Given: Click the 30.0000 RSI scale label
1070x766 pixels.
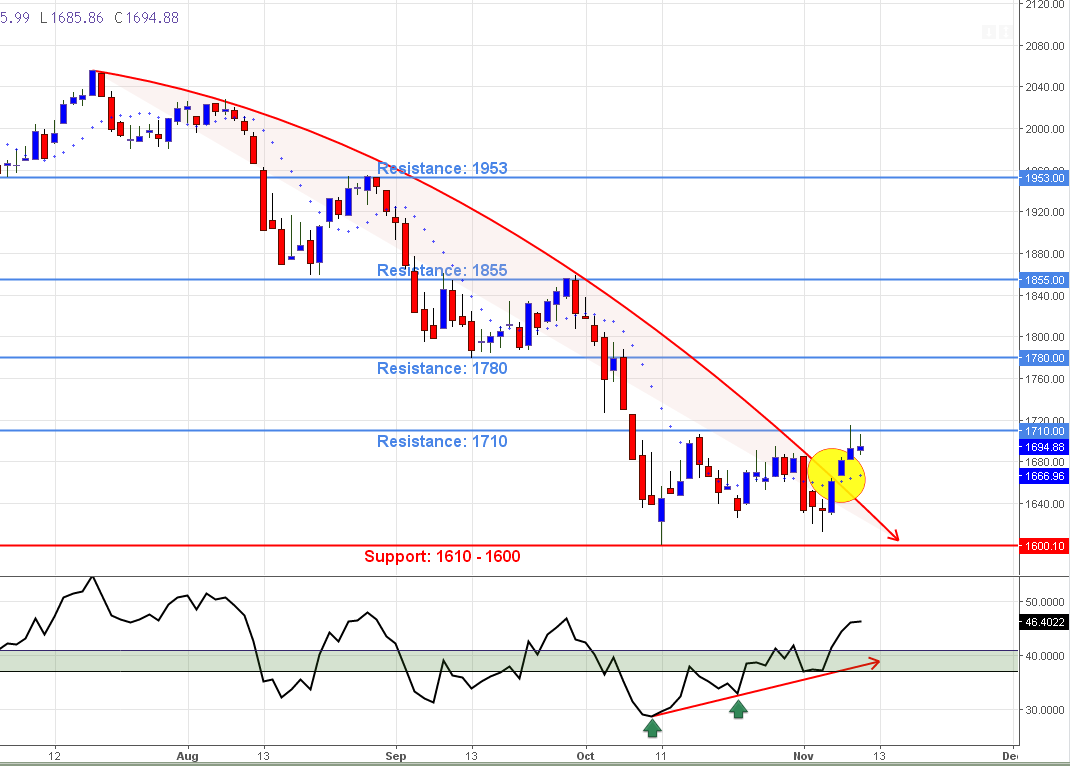Looking at the screenshot, I should pyautogui.click(x=1044, y=710).
